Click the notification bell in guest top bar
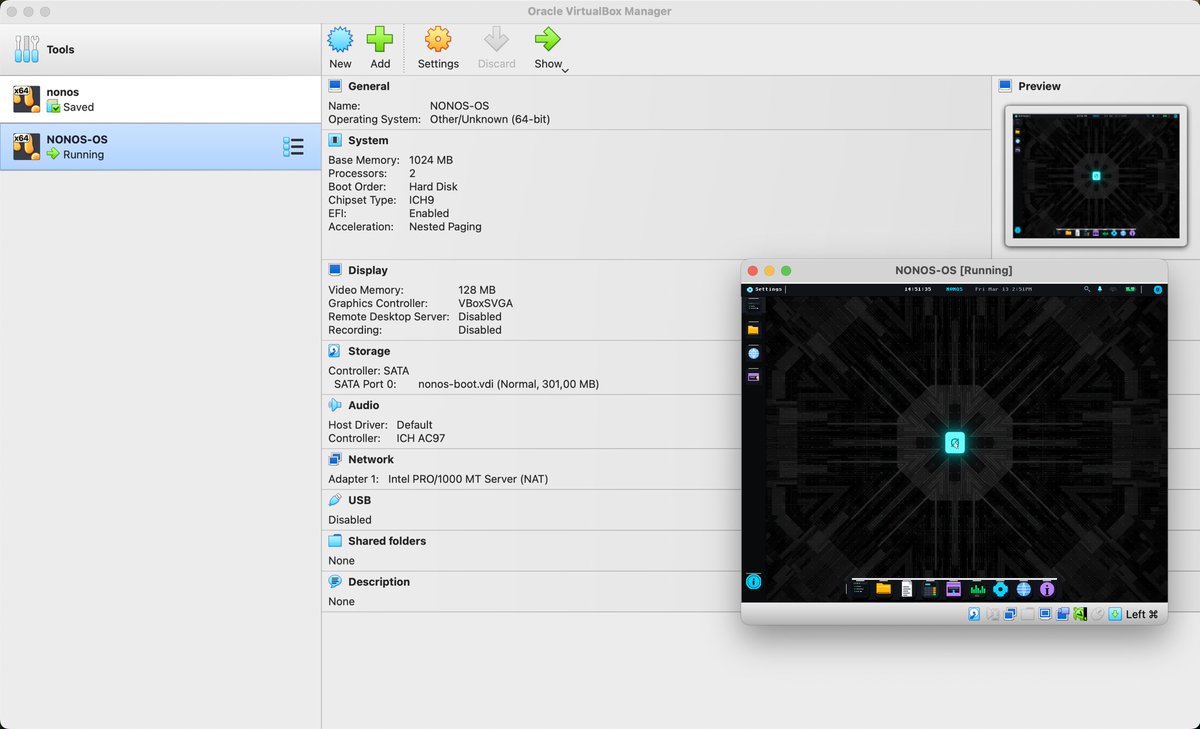Screen dimensions: 1200x729 [x=1099, y=289]
